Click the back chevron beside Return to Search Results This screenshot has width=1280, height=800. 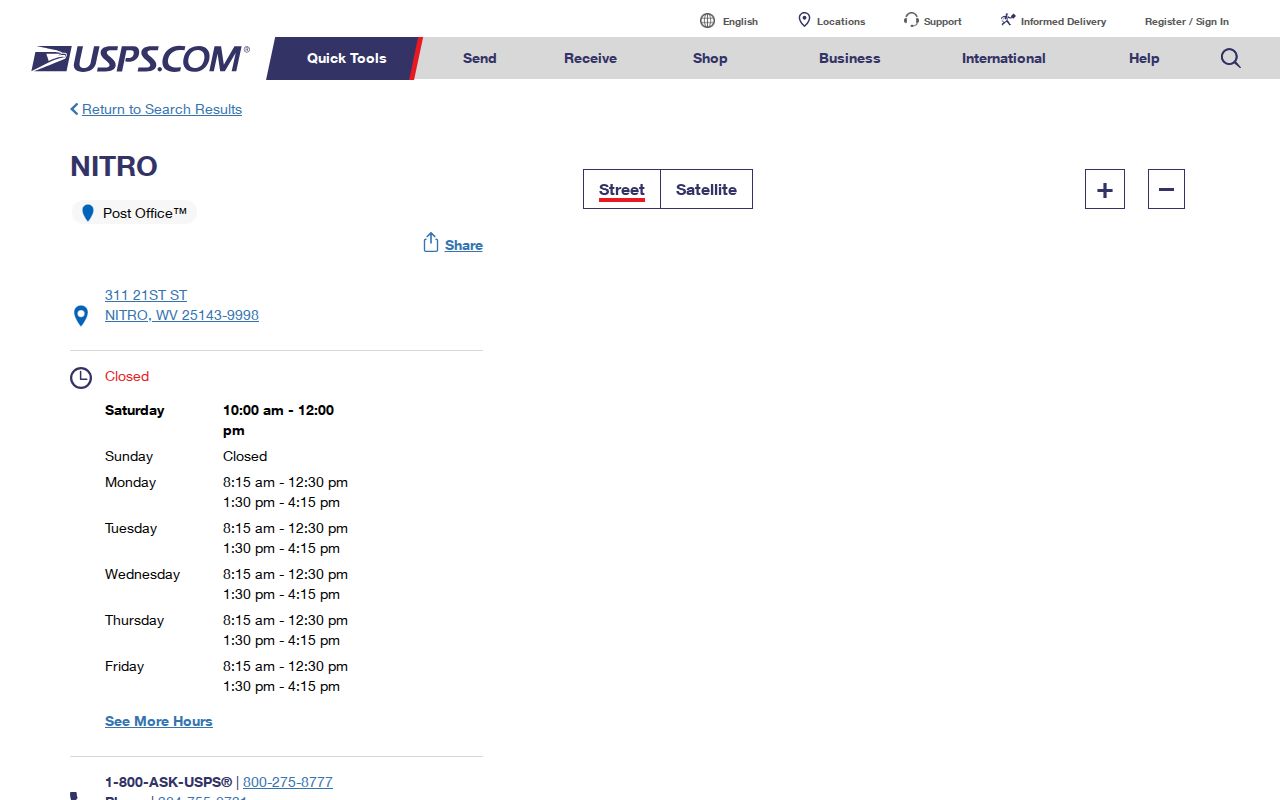[x=74, y=109]
